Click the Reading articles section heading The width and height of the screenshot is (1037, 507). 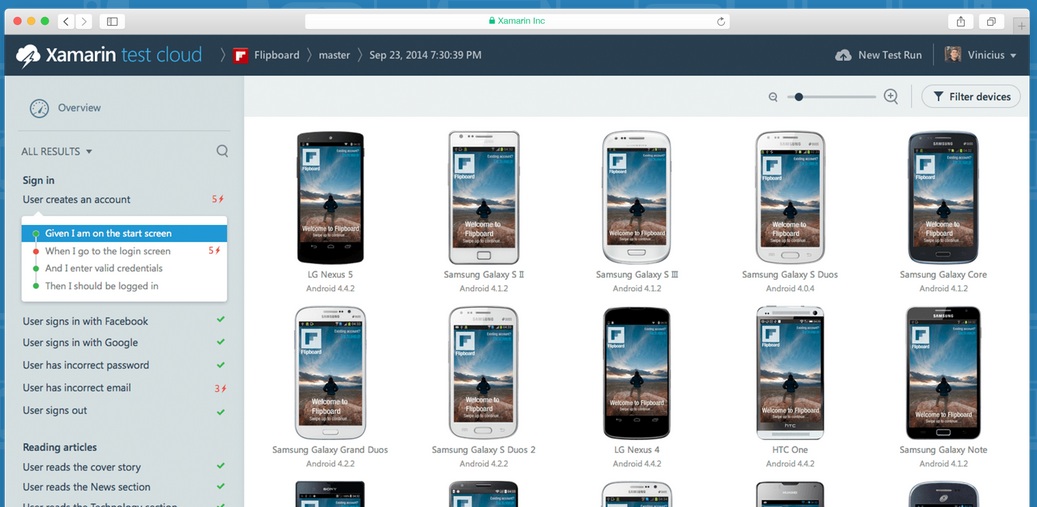coord(60,448)
